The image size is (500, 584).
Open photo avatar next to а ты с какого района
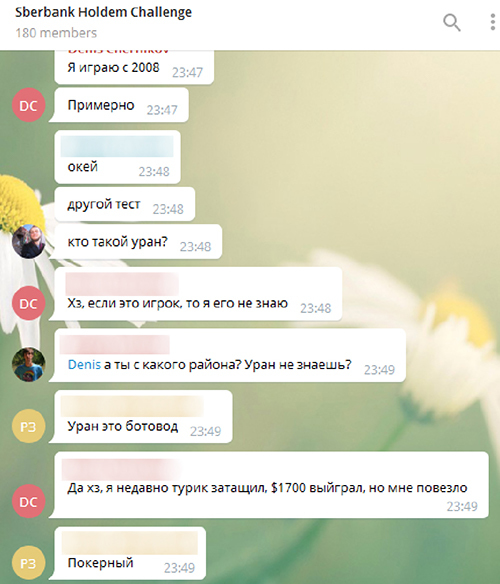pos(29,365)
